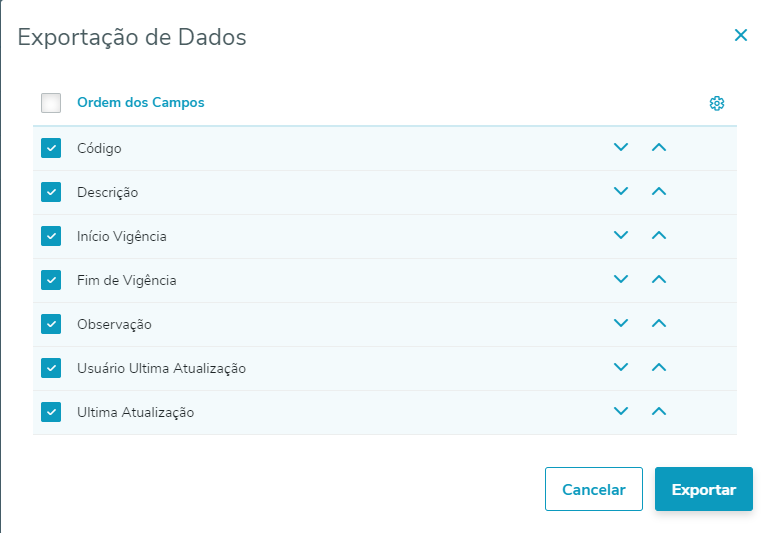Move Início Vigência field down

(x=621, y=236)
